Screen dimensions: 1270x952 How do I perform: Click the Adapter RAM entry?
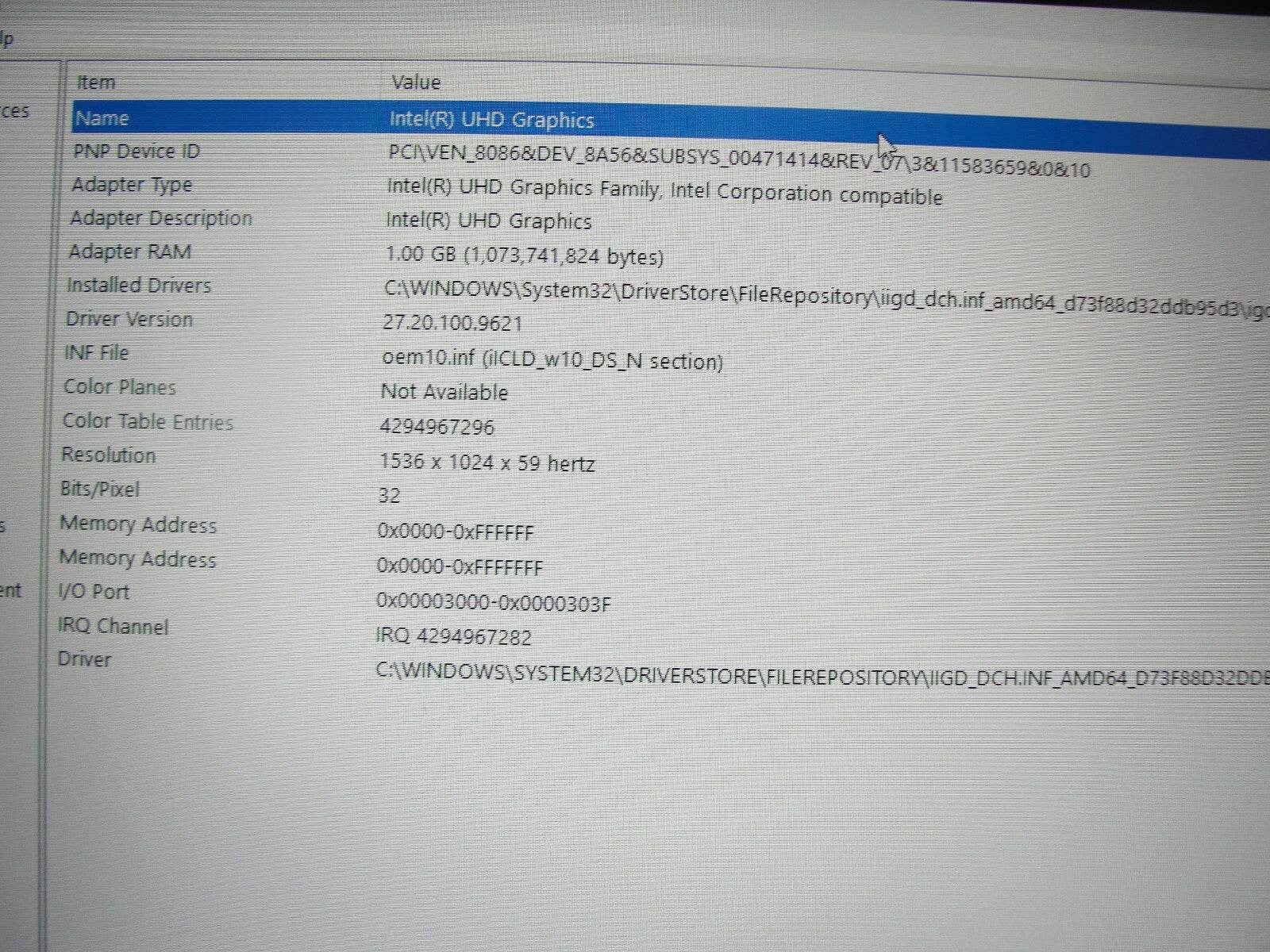(x=129, y=252)
